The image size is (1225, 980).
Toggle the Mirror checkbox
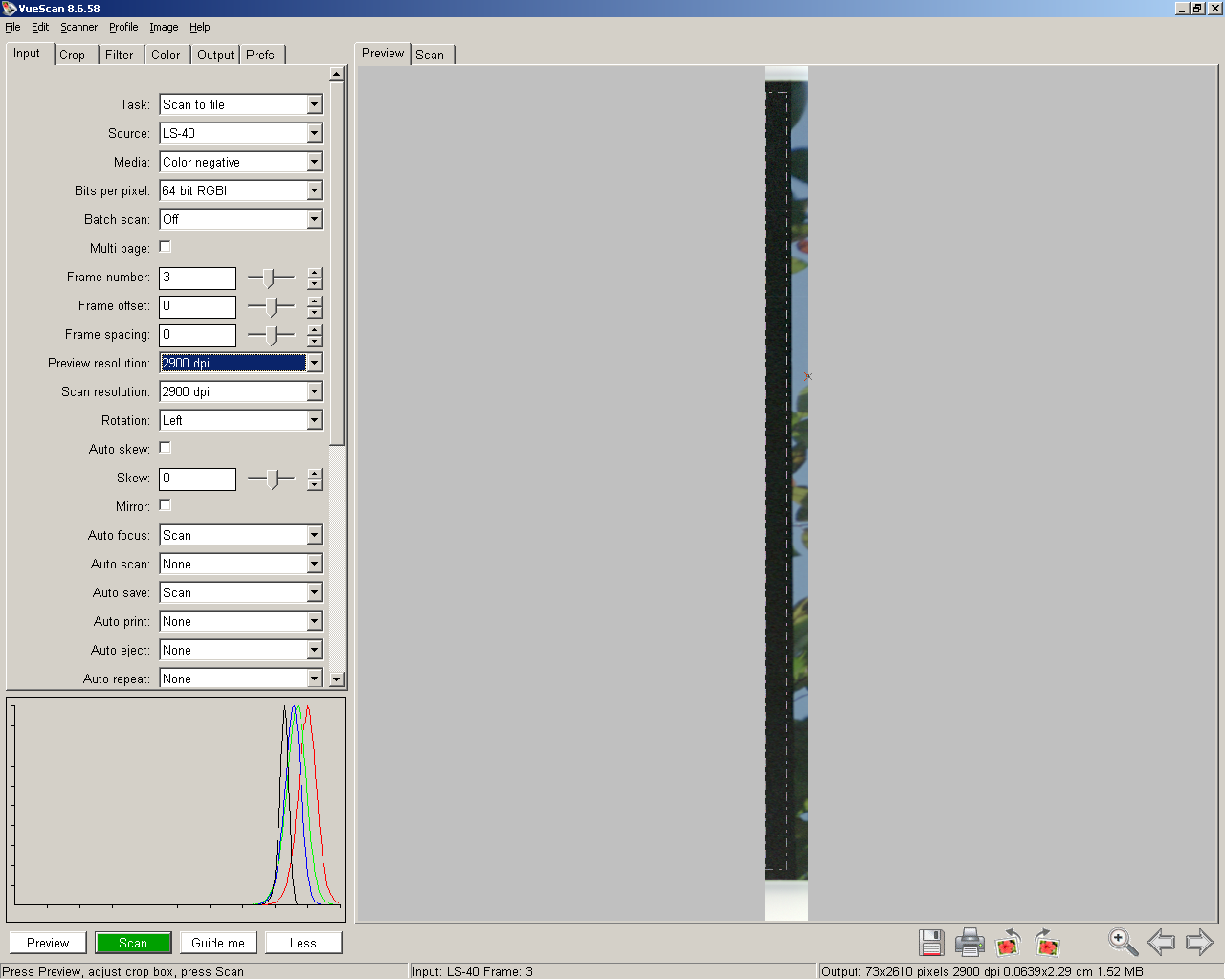(x=165, y=505)
